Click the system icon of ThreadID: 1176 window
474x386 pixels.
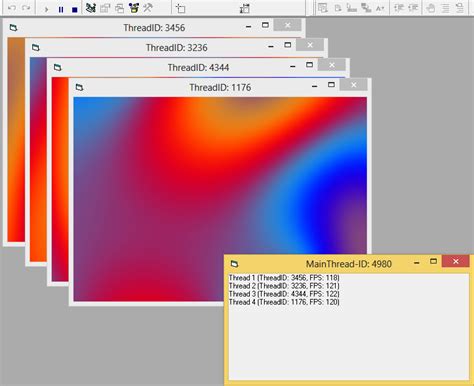coord(79,87)
